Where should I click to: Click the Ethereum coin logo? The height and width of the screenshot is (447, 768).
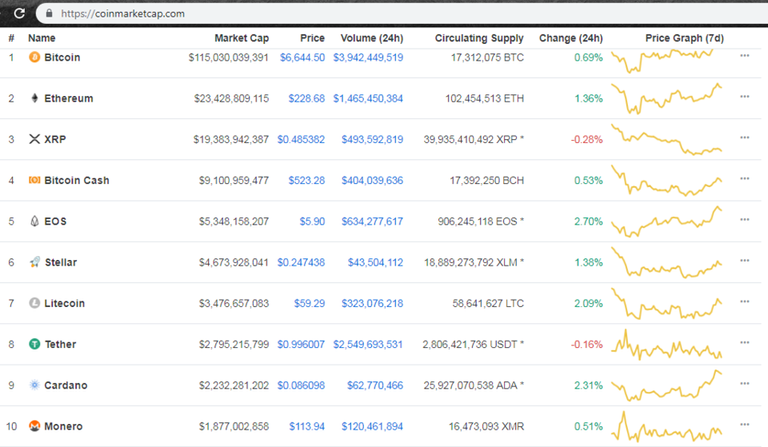coord(34,98)
